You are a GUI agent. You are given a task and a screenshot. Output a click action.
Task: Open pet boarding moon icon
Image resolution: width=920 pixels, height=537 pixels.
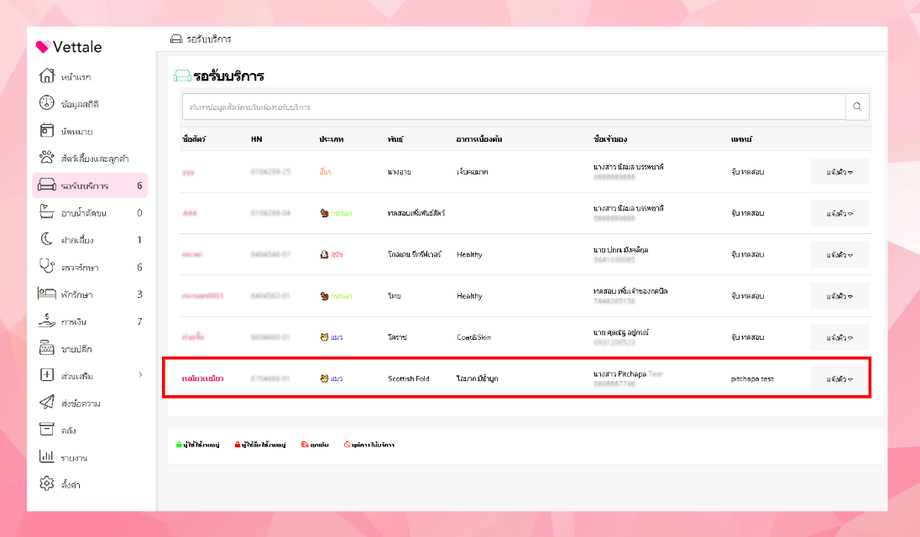pos(46,239)
